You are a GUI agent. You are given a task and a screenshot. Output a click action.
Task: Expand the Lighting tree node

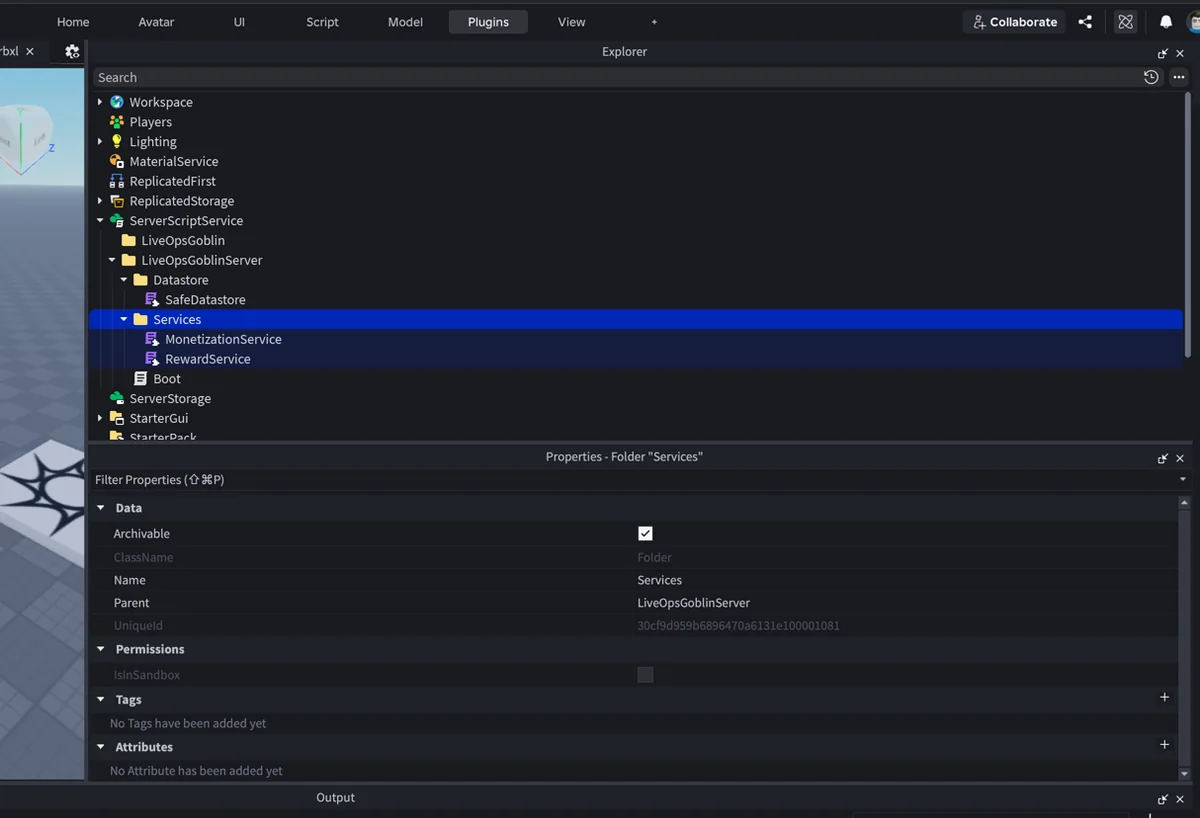click(100, 141)
